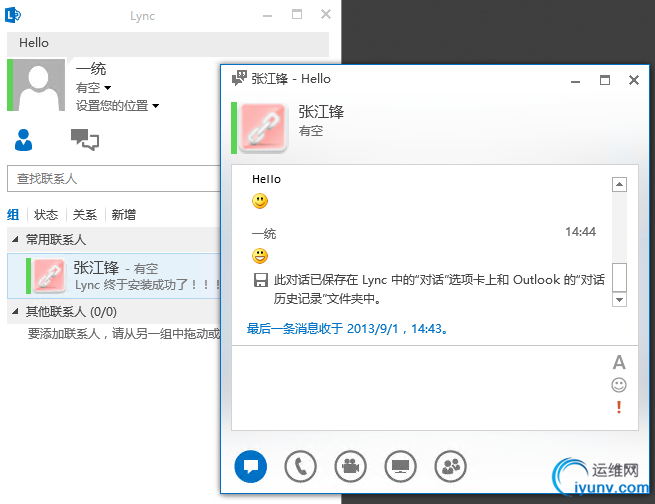The width and height of the screenshot is (655, 504).
Task: Close the 张江锋 conversation window
Action: [x=634, y=80]
